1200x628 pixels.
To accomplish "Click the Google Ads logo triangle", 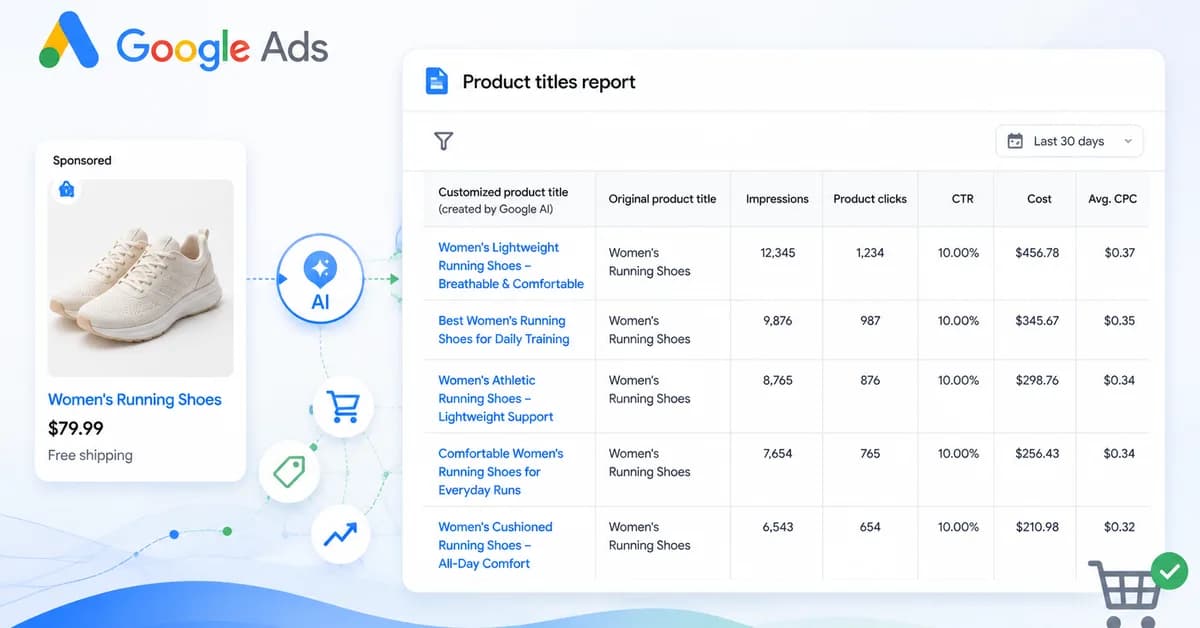I will point(69,41).
